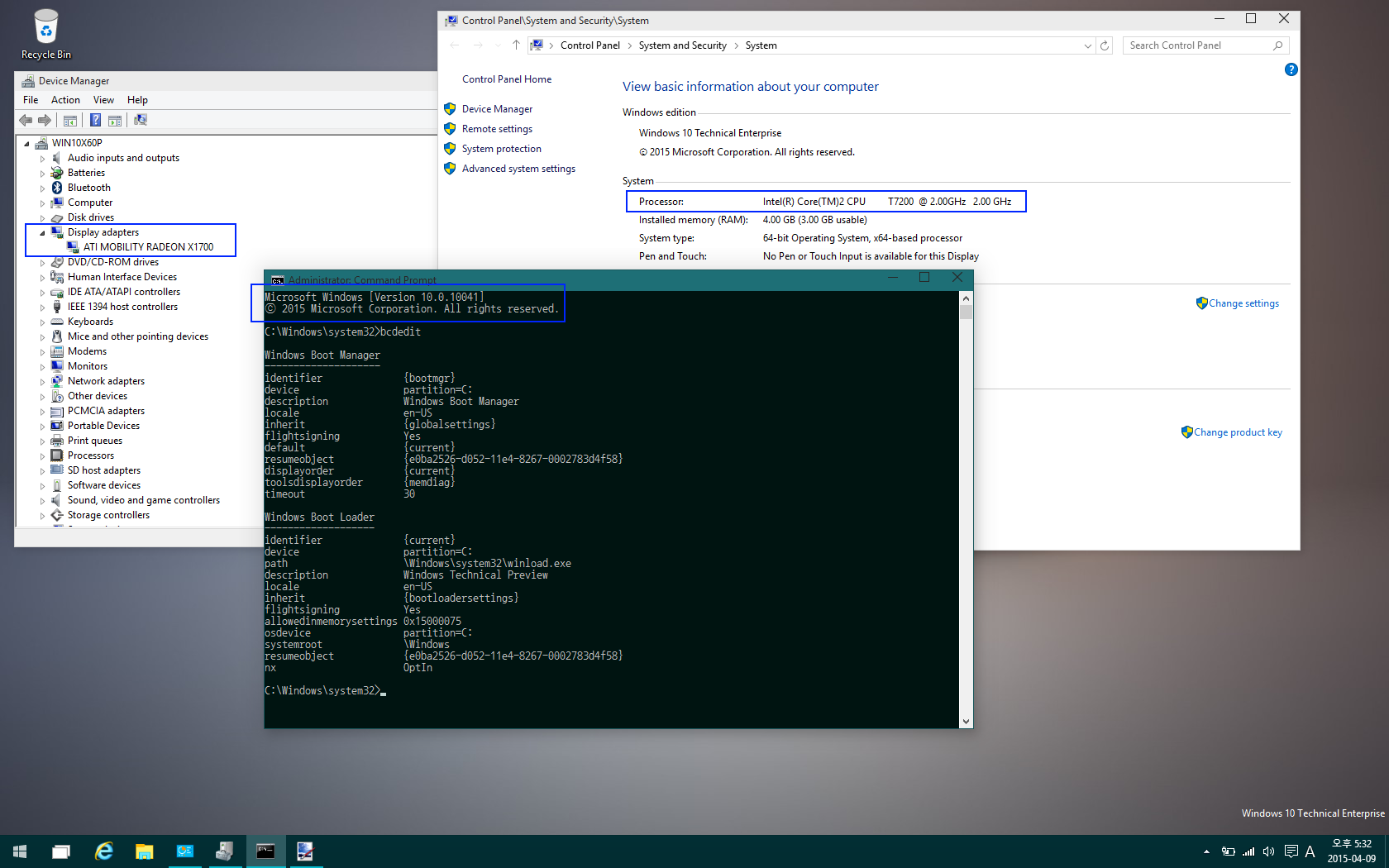Click Change settings link
1389x868 pixels.
pos(1243,303)
